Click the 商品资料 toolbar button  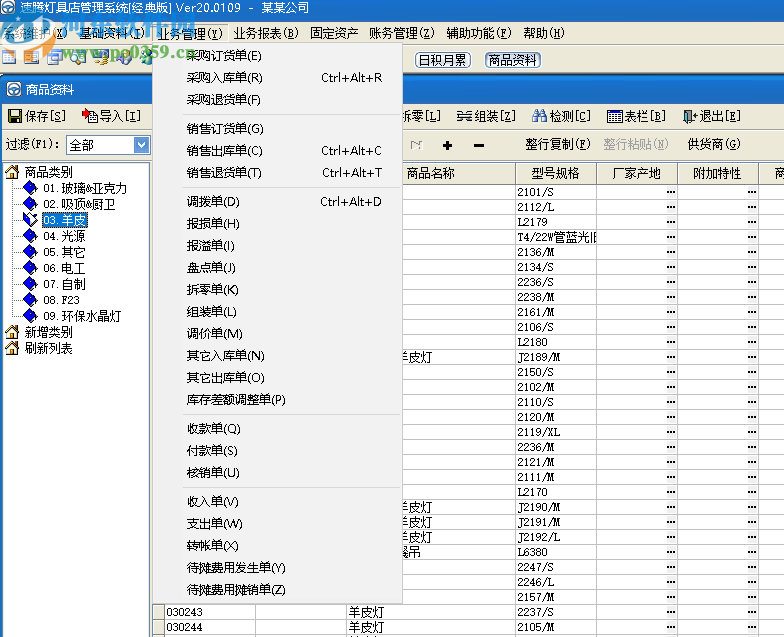[x=512, y=60]
